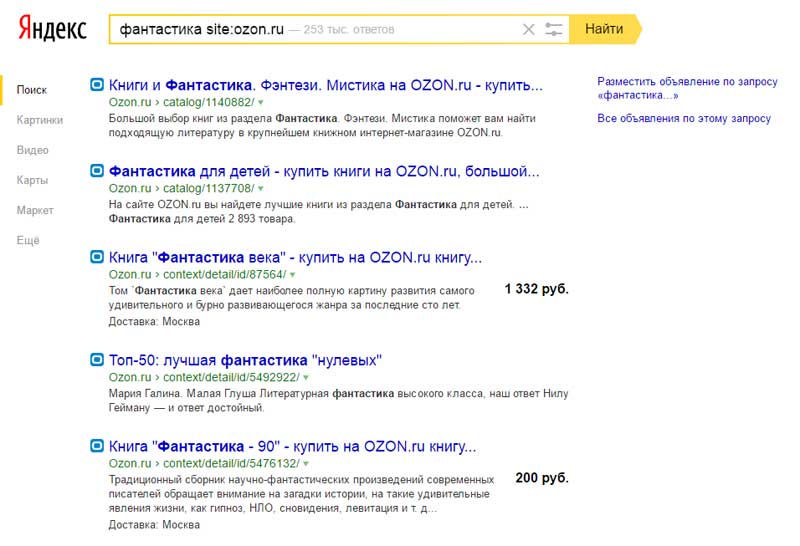Click the 1 332 руб. price
Viewport: 800px width, 546px height.
coord(536,289)
